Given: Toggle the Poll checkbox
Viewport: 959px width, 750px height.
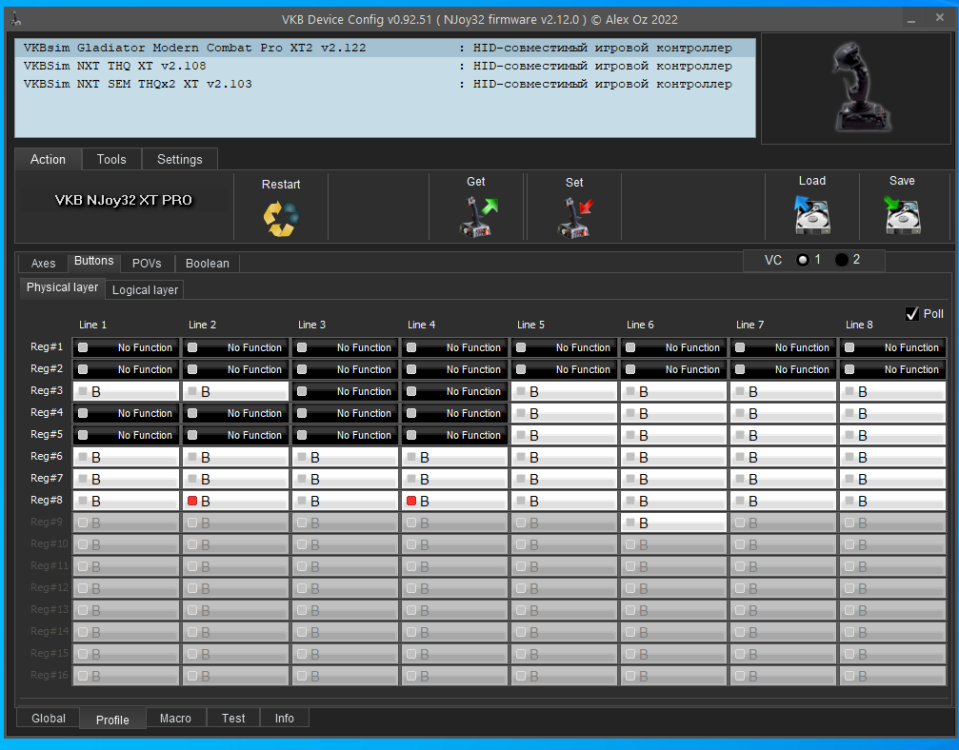Looking at the screenshot, I should coord(912,314).
